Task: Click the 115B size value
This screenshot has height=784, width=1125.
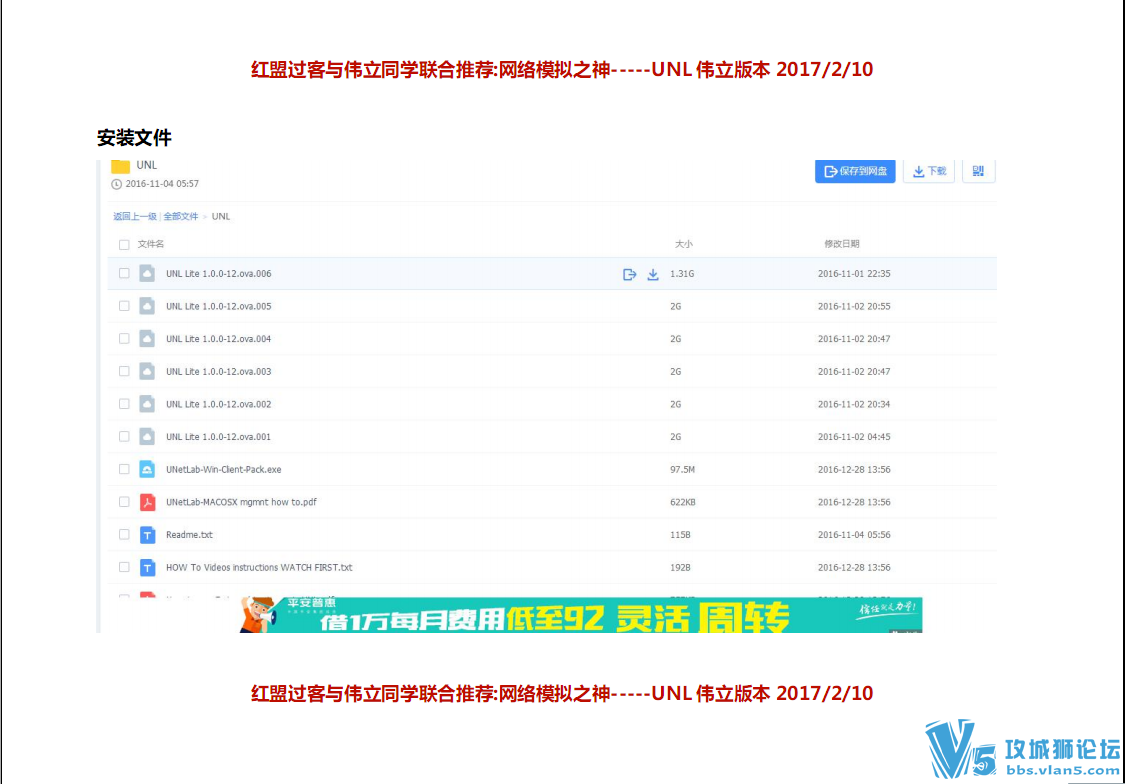Action: 680,535
